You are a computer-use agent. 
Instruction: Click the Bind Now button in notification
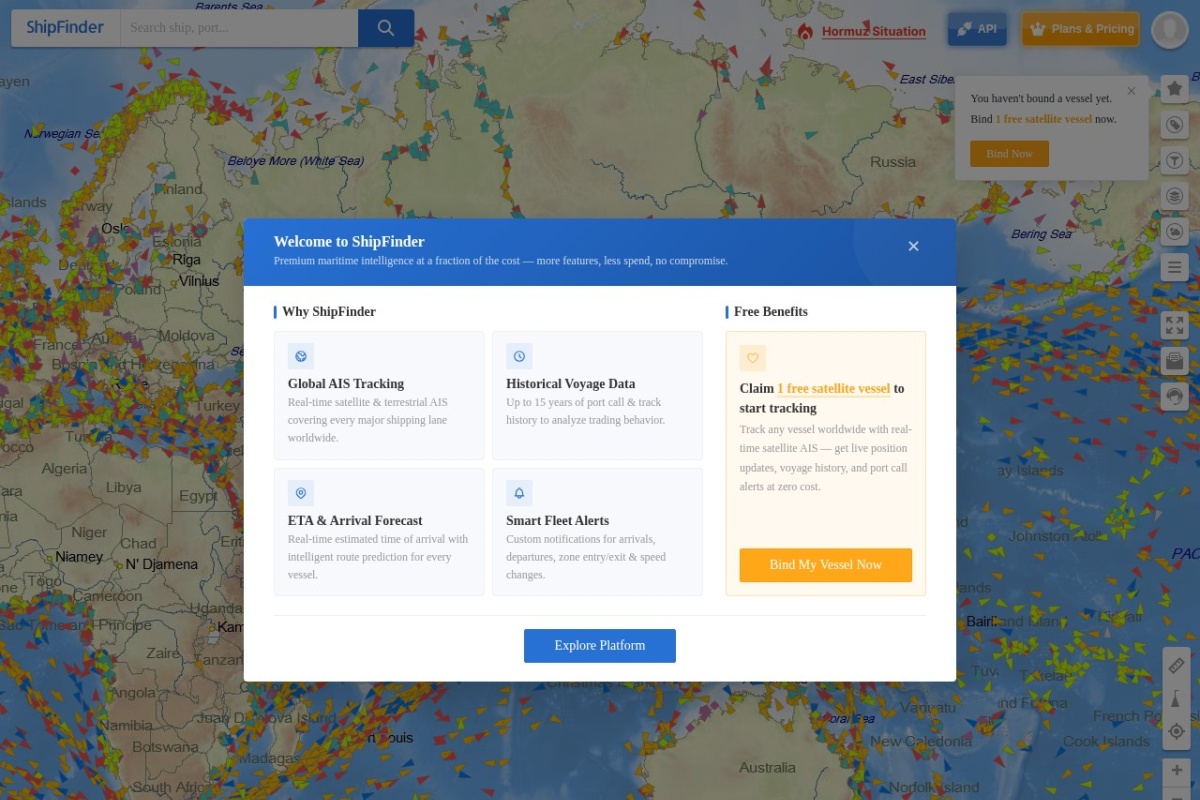(x=1009, y=154)
